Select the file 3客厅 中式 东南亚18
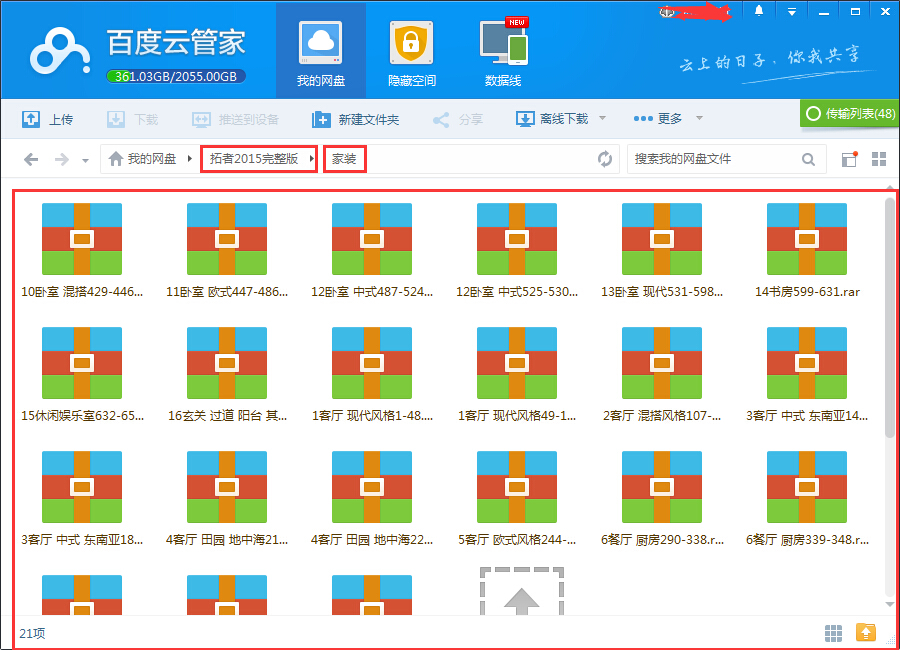The image size is (900, 650). (x=82, y=498)
